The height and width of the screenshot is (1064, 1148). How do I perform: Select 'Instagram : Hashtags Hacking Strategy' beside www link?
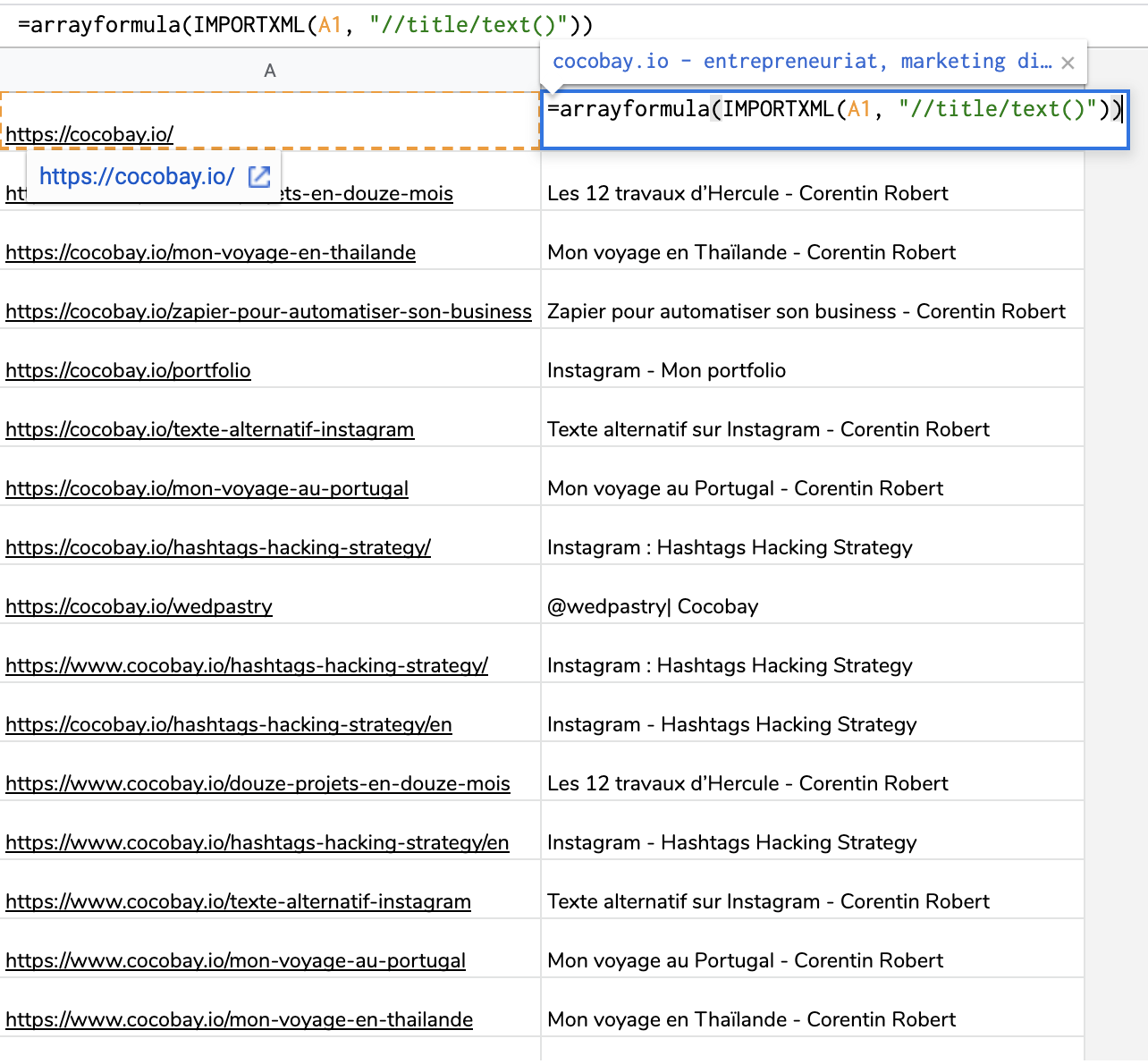point(813,654)
